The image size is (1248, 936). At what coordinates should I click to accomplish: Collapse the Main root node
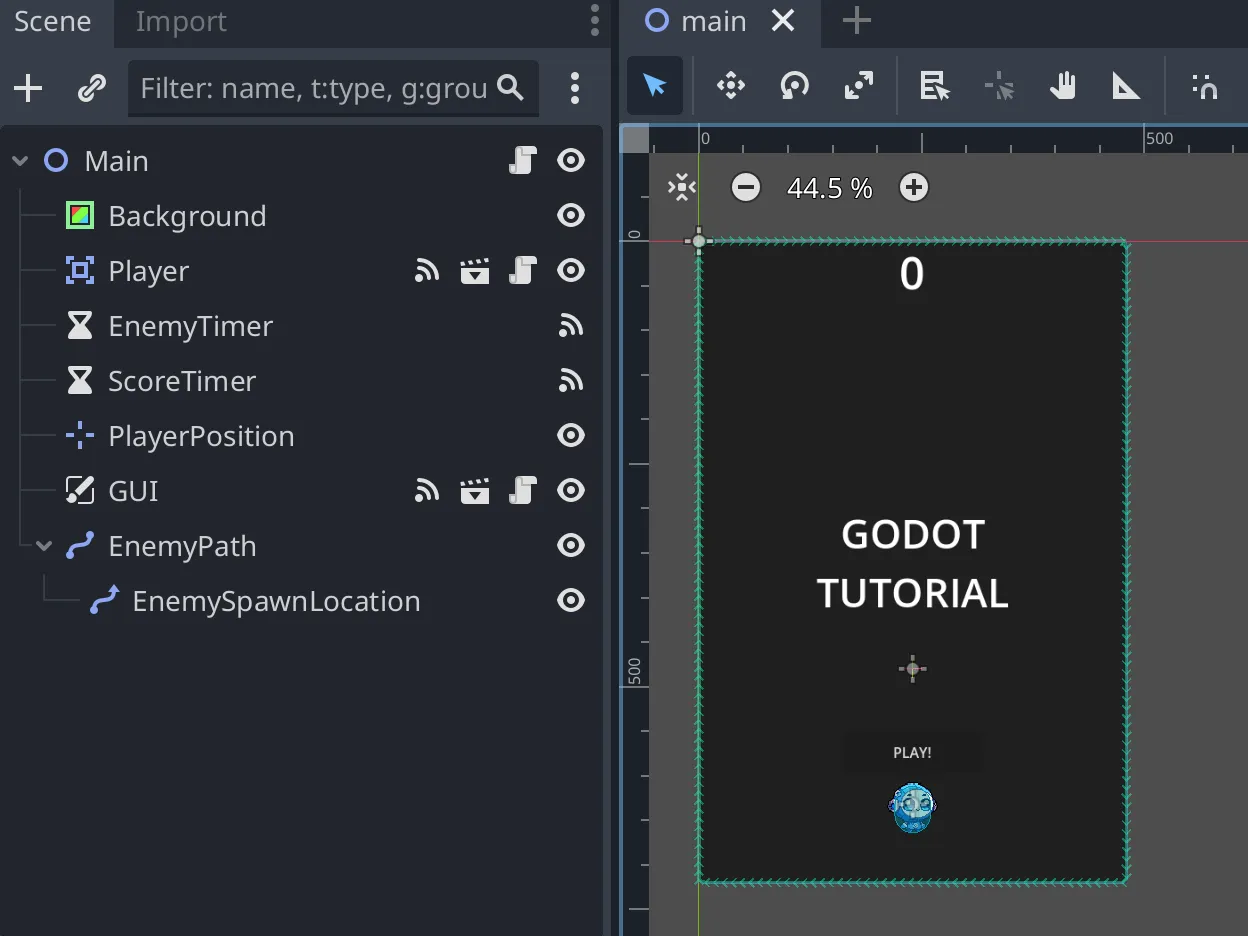coord(20,161)
